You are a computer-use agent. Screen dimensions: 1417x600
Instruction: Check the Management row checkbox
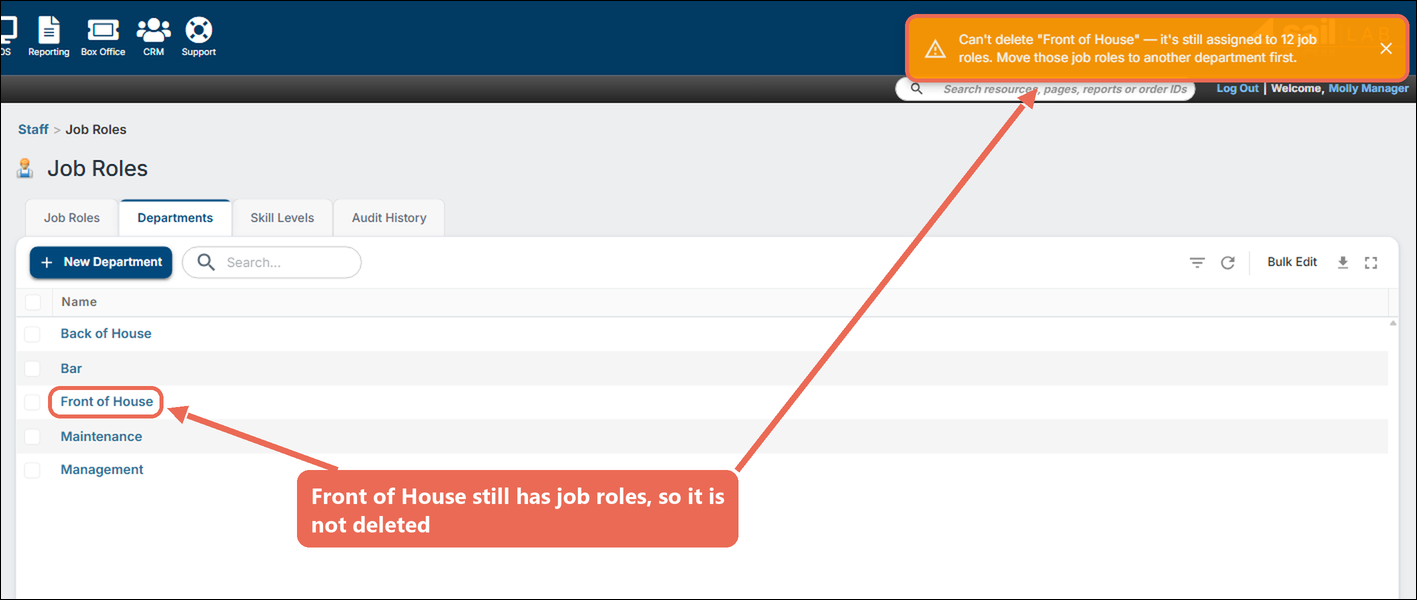click(x=33, y=470)
